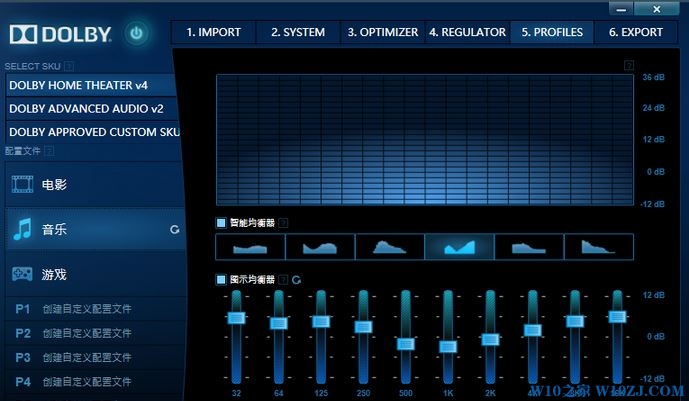Click the gamepad icon for 游戏

pos(22,274)
